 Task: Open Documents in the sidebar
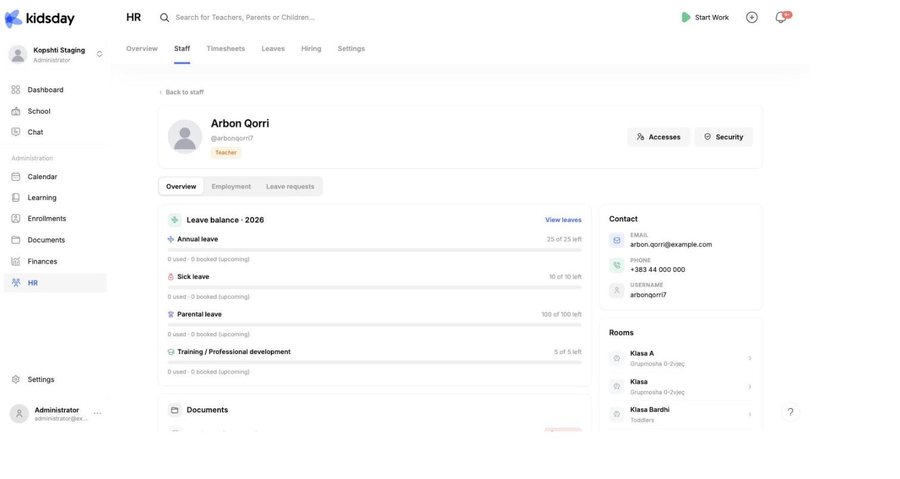click(x=46, y=240)
